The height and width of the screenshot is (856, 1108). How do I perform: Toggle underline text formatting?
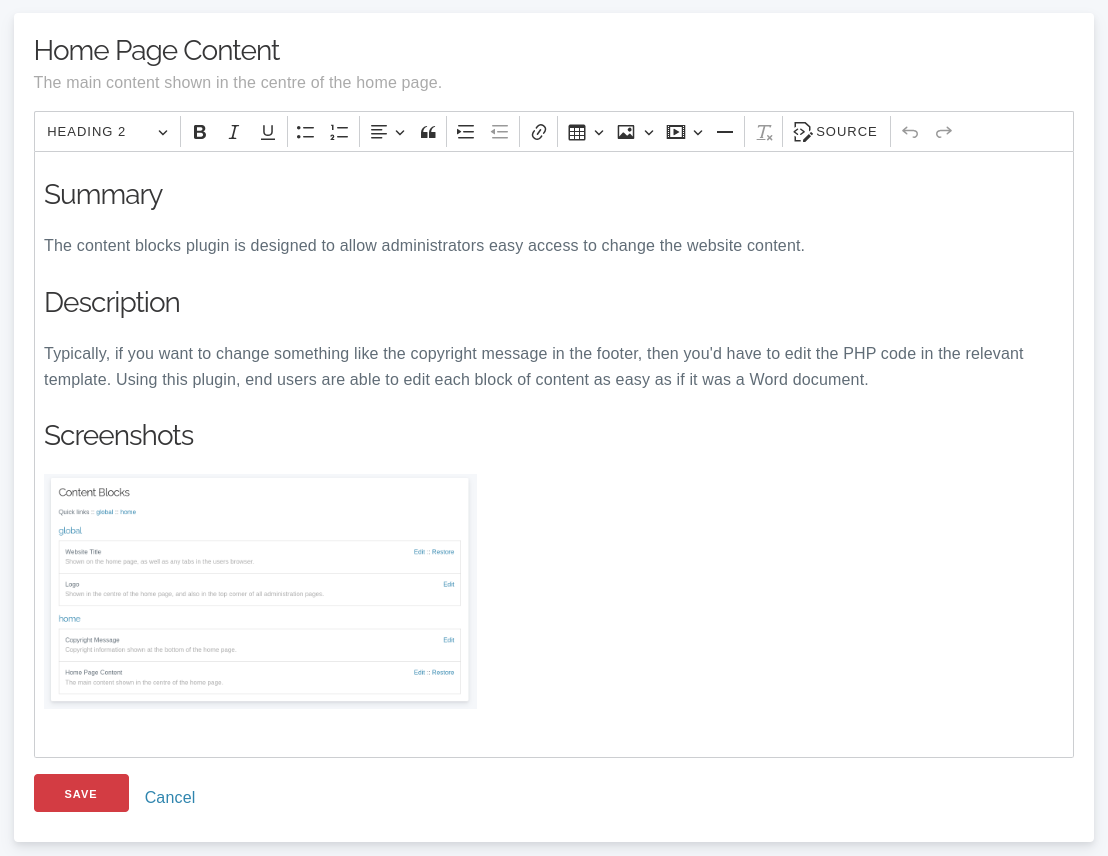click(x=268, y=132)
